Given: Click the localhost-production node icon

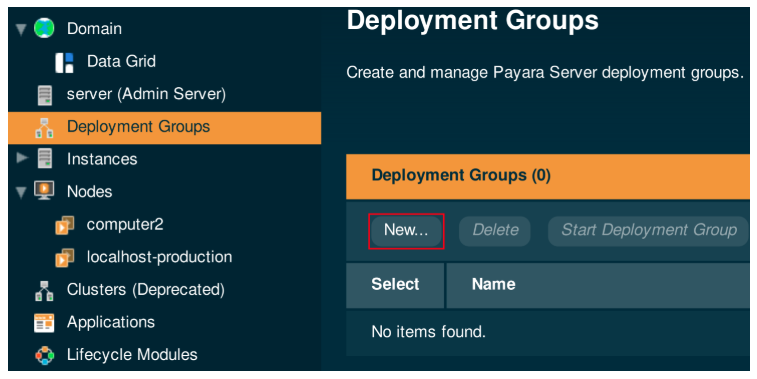Looking at the screenshot, I should click(65, 257).
